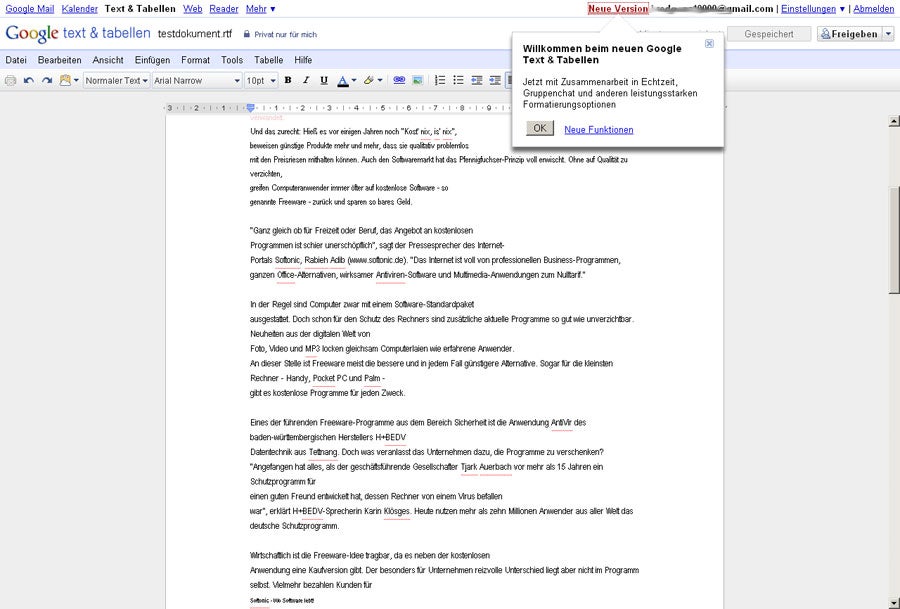Screen dimensions: 900x609
Task: Sign out via Abmelden link
Action: (x=874, y=9)
